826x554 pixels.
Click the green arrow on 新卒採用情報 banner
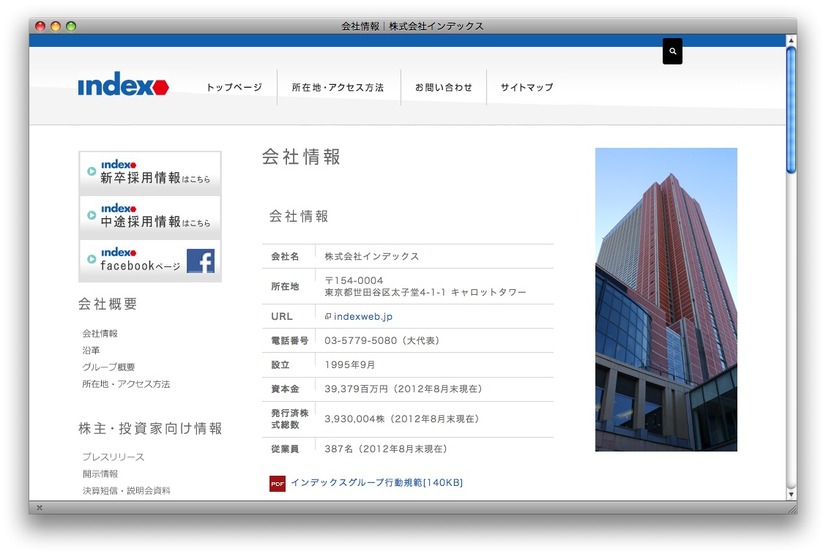click(92, 171)
